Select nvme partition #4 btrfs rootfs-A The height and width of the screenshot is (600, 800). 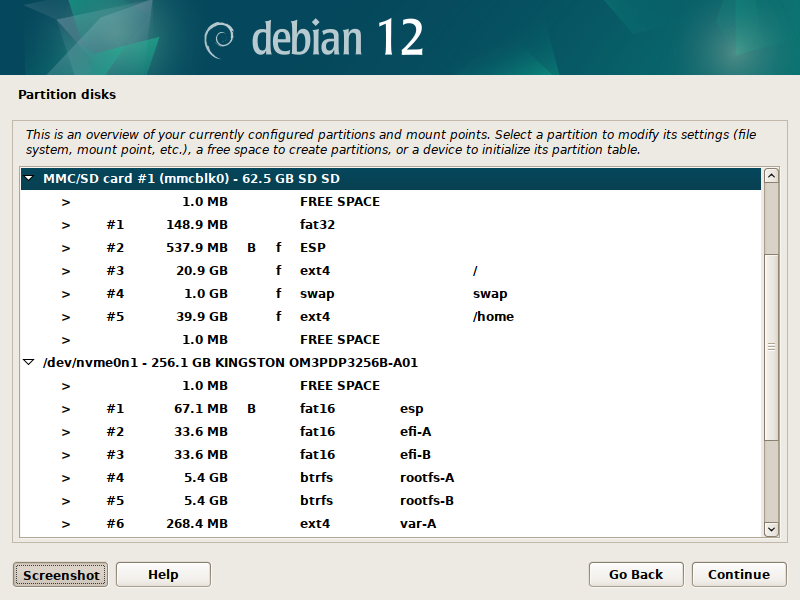(x=391, y=477)
